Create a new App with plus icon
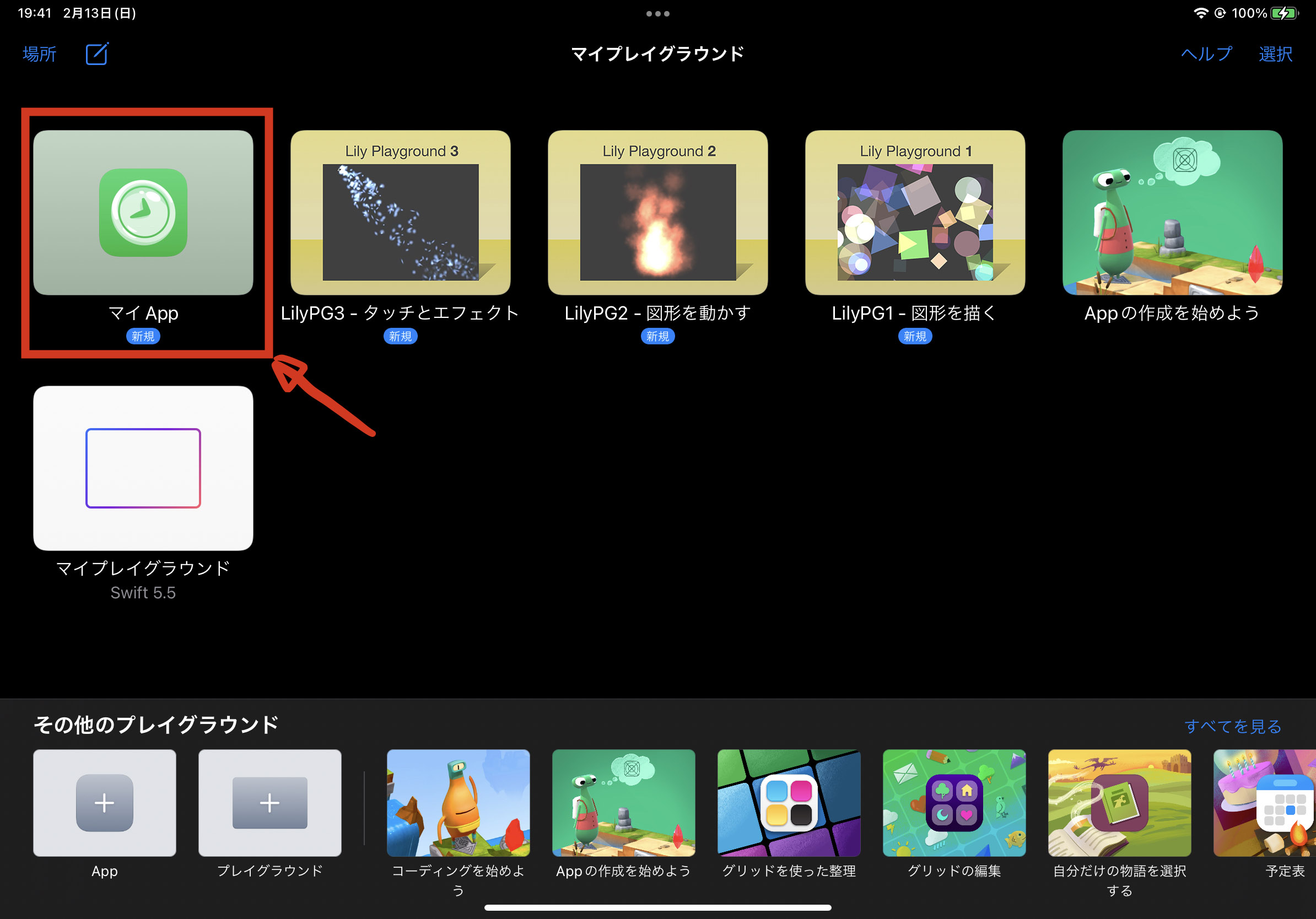The height and width of the screenshot is (919, 1316). click(x=105, y=803)
